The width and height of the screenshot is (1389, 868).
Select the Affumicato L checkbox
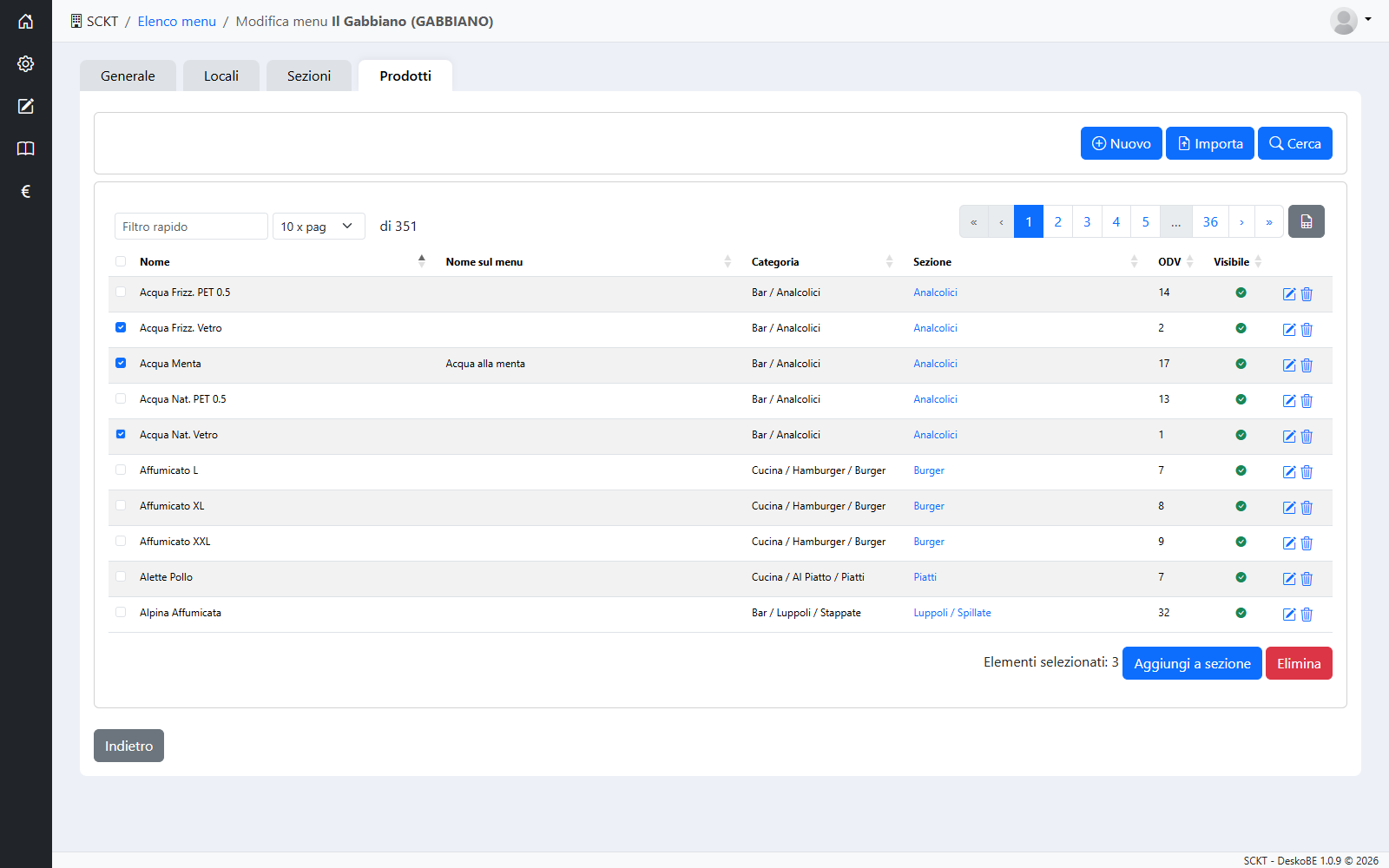pyautogui.click(x=121, y=470)
